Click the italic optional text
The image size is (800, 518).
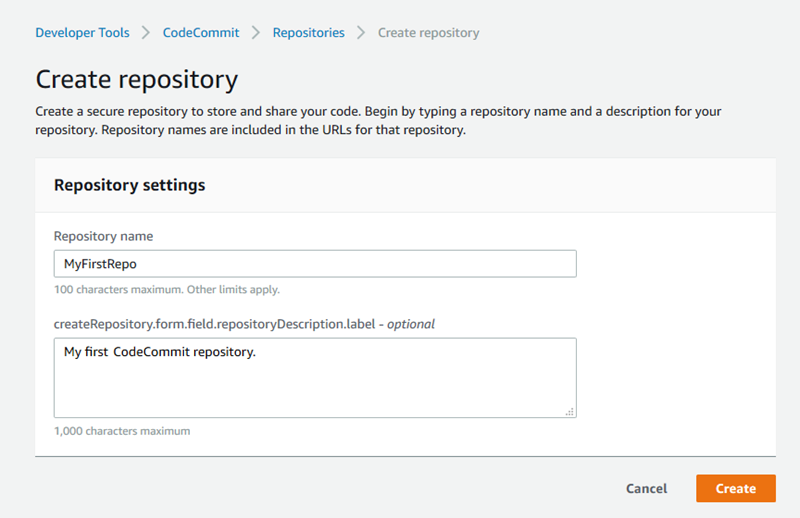coord(411,324)
